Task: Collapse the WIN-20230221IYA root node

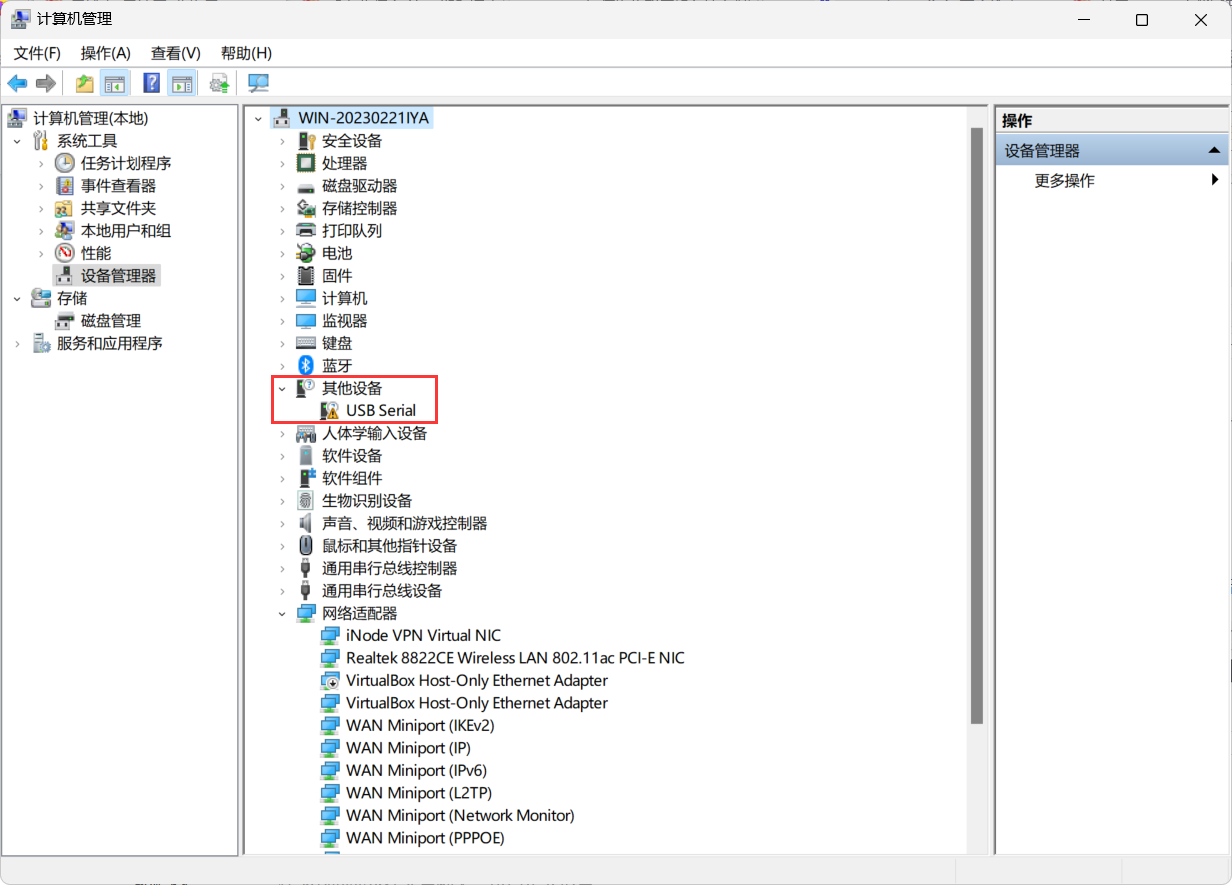Action: [259, 118]
